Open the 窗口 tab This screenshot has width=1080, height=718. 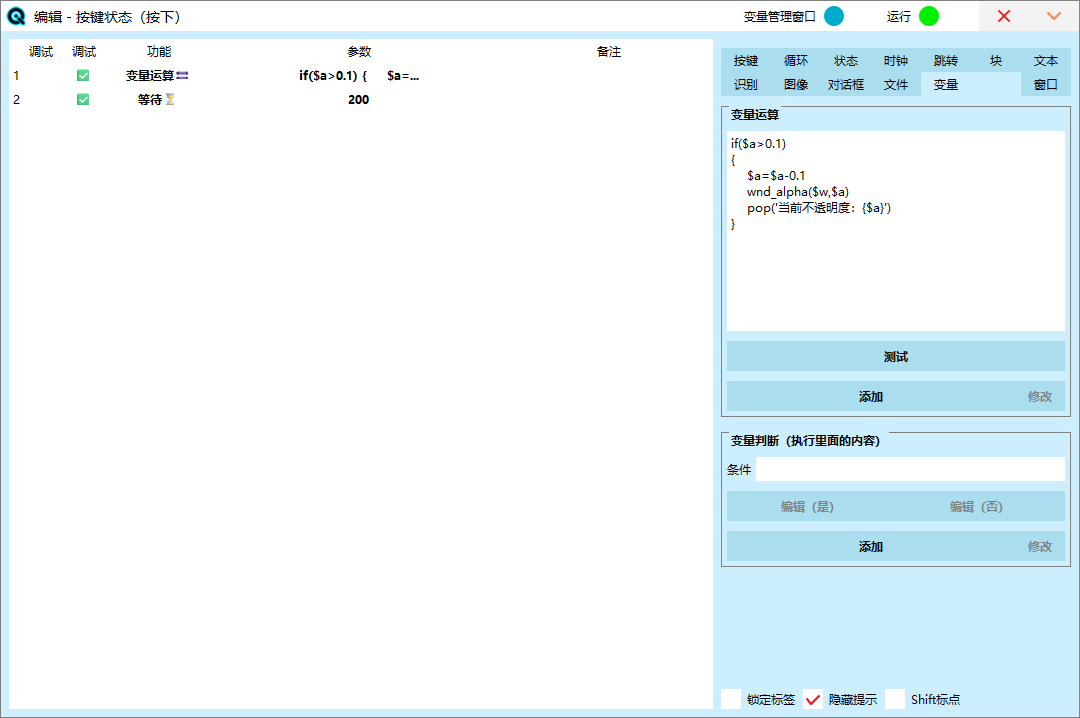pyautogui.click(x=1046, y=85)
